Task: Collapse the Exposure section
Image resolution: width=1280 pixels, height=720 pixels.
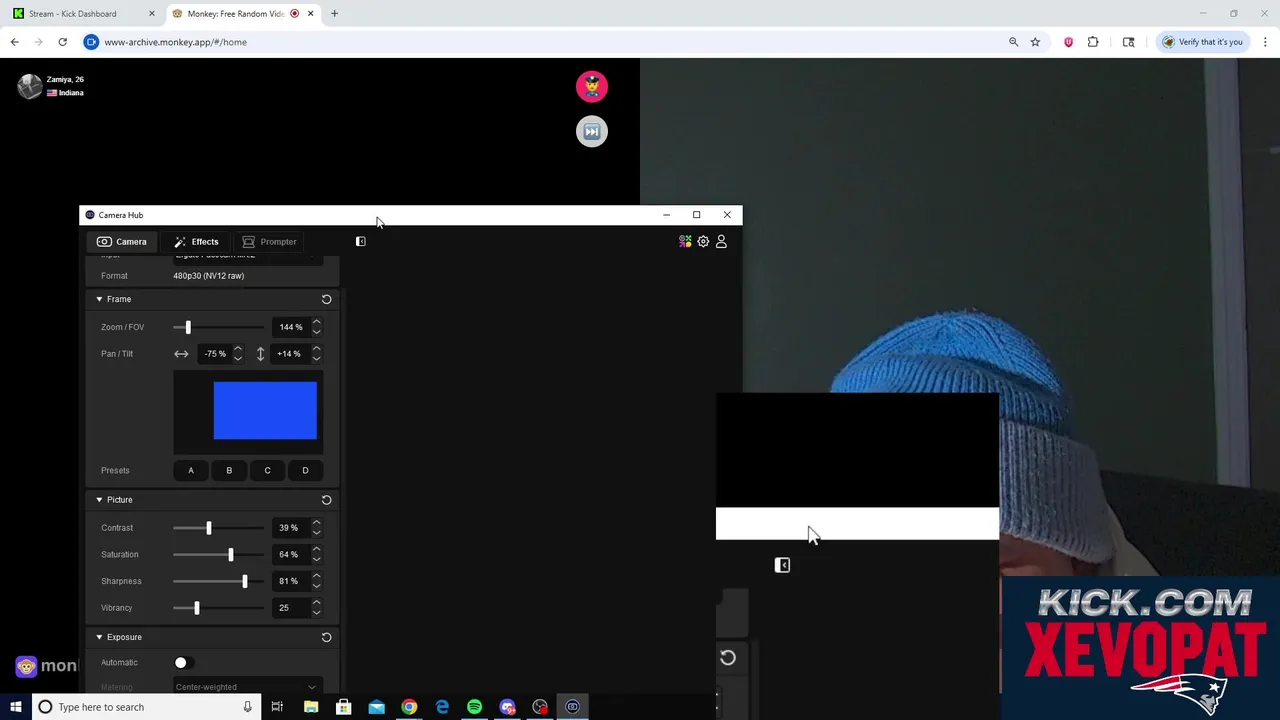Action: [x=99, y=637]
